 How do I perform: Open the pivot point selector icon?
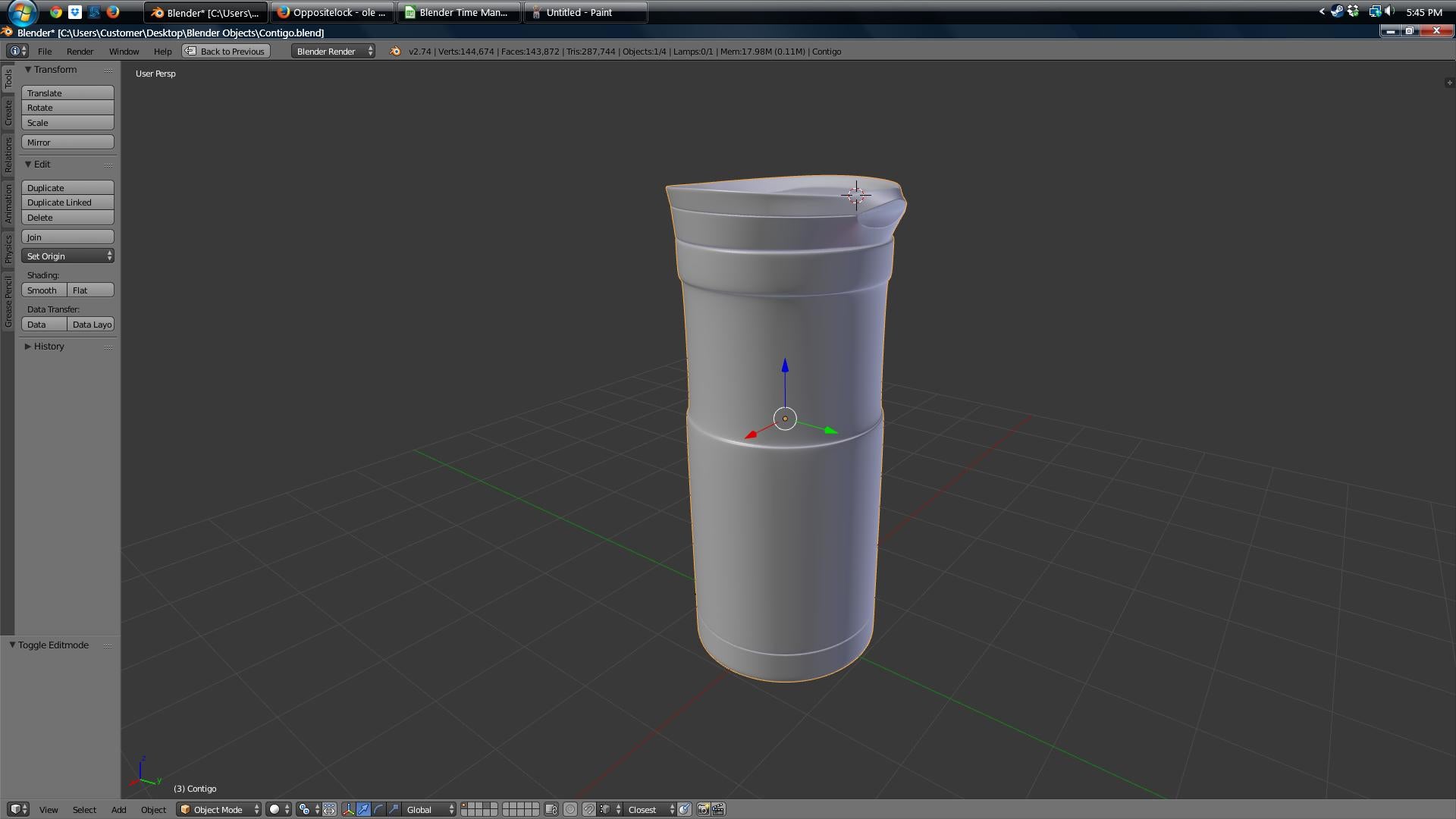309,809
